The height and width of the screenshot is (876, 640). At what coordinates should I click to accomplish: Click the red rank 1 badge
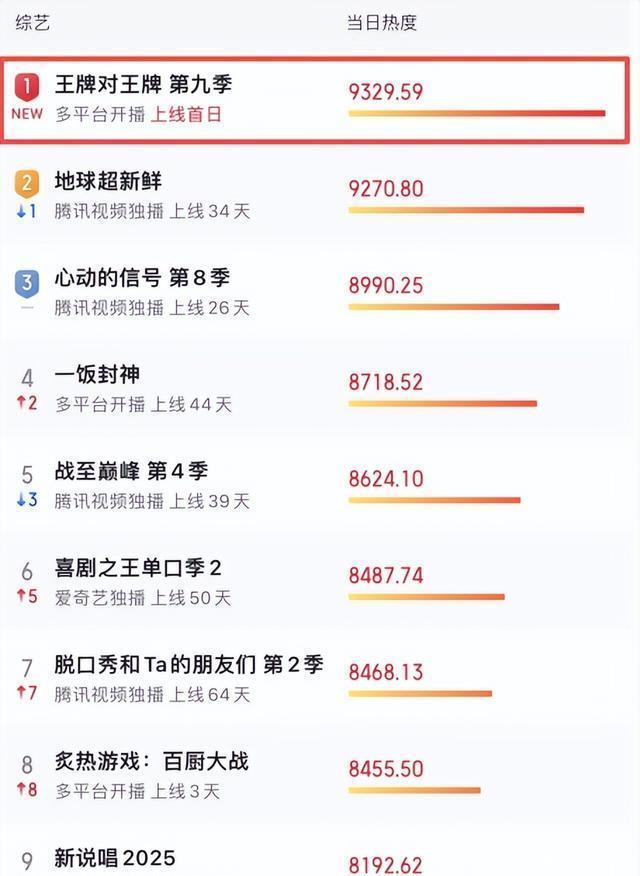pos(27,87)
